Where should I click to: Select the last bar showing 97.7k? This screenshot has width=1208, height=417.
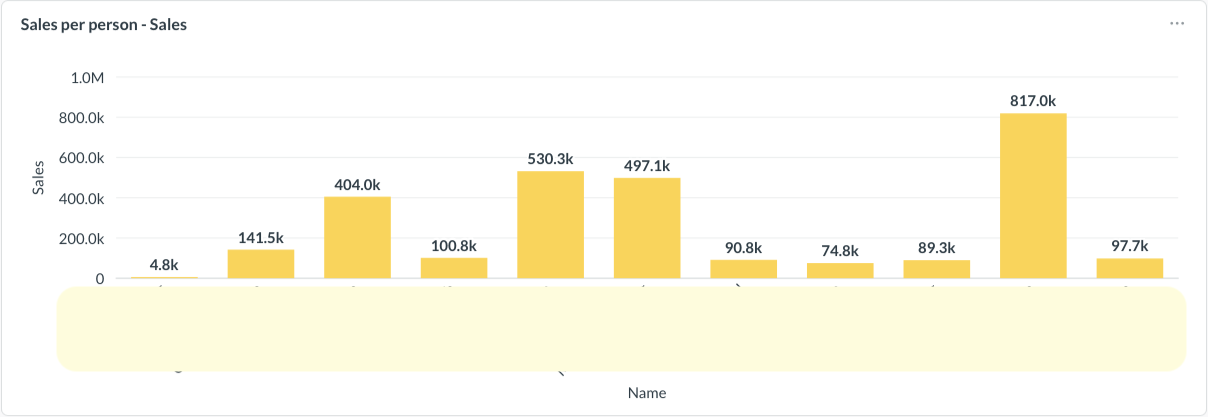(1130, 268)
